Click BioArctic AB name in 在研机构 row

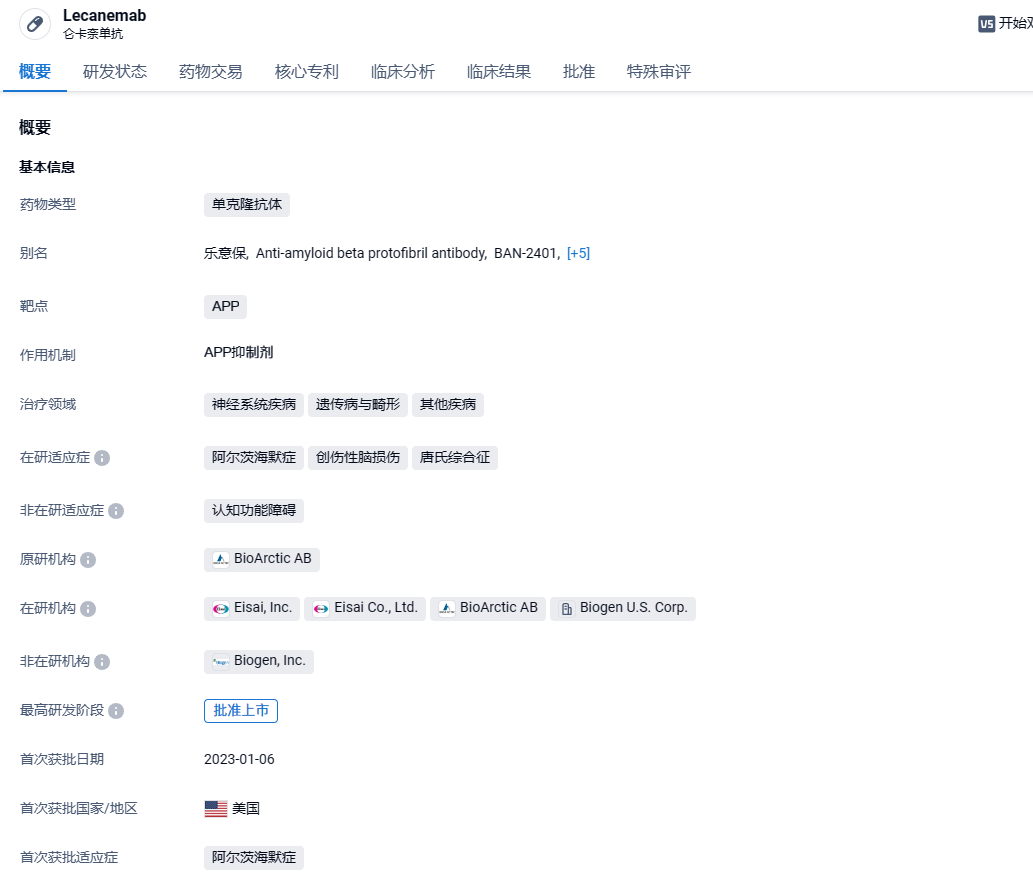point(499,608)
